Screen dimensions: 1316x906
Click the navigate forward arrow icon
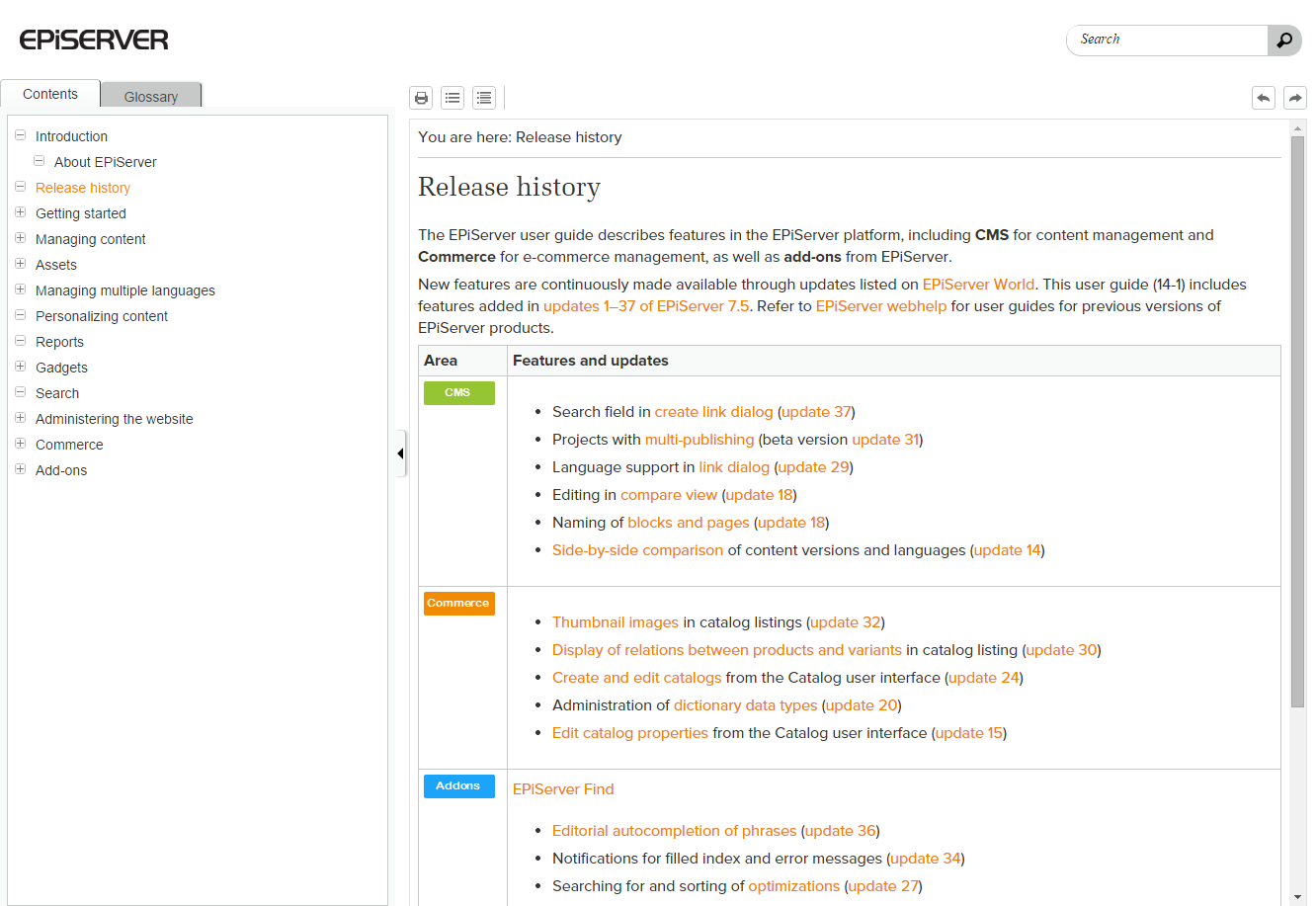pyautogui.click(x=1294, y=97)
